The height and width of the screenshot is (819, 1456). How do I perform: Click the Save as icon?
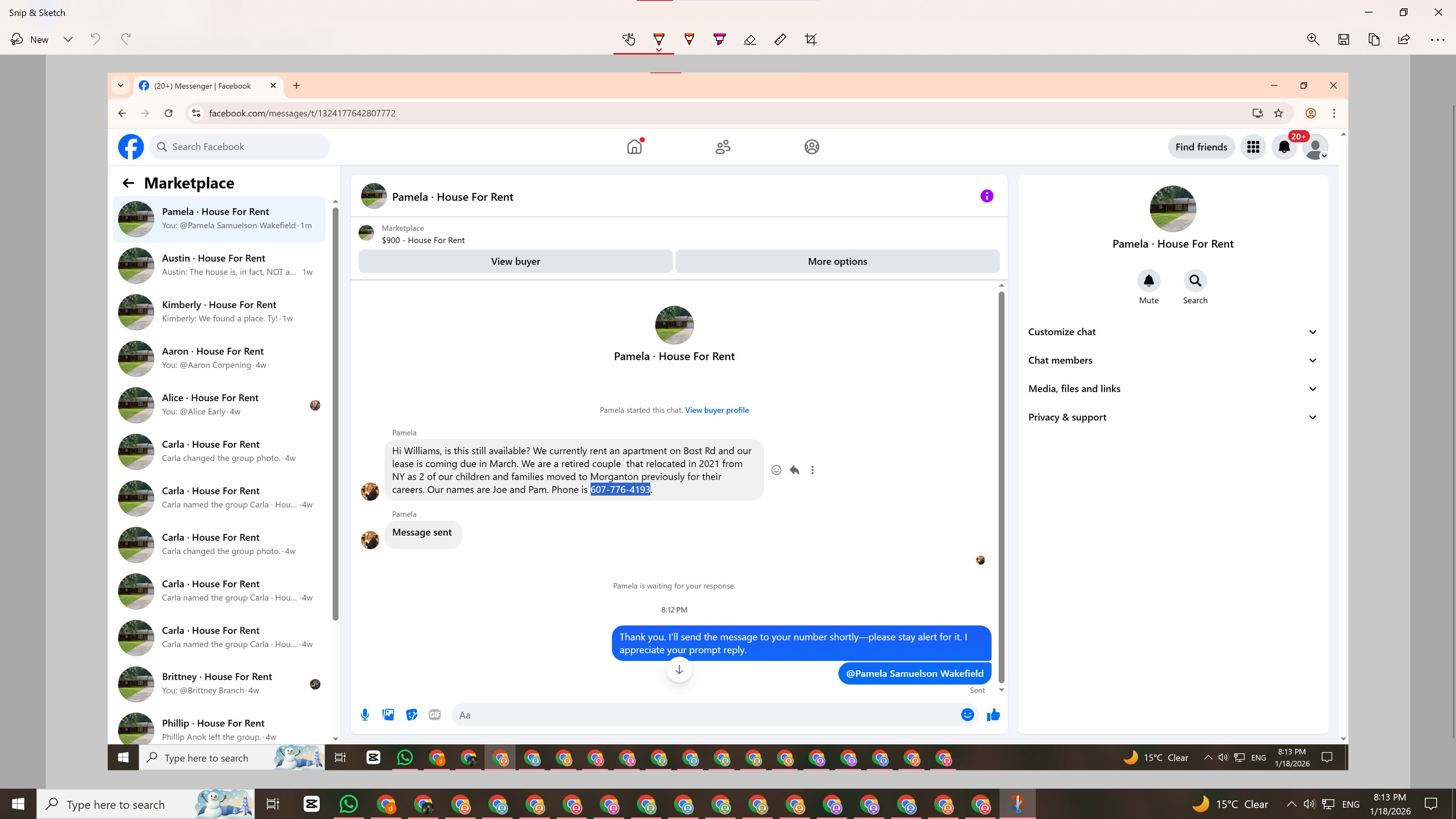pos(1343,39)
